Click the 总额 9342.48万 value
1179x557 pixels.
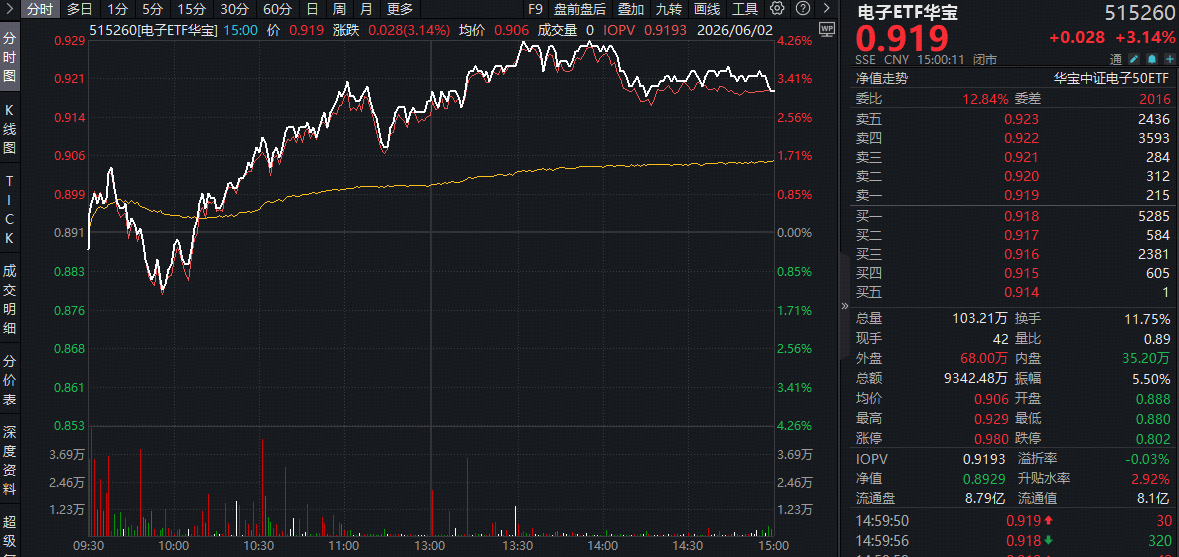974,378
